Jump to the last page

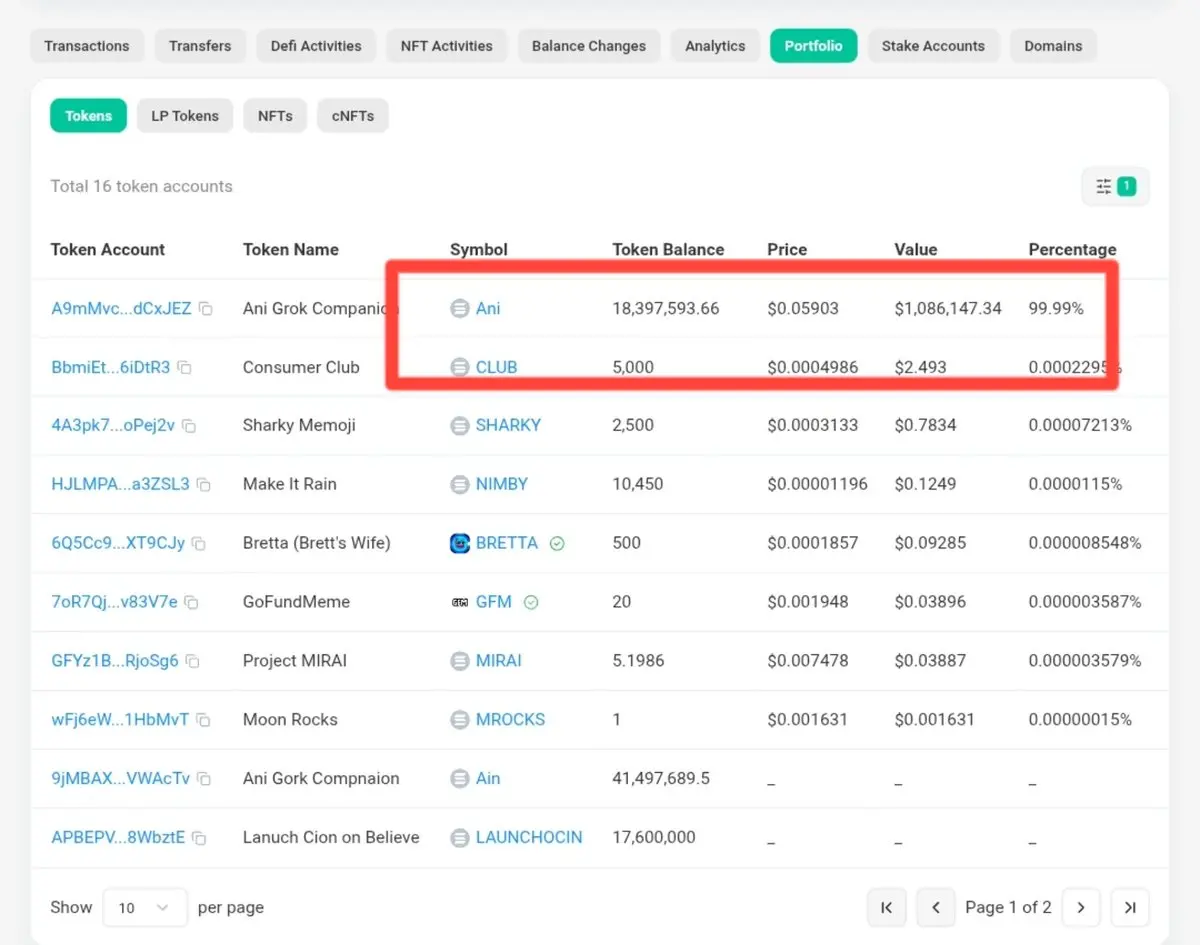point(1130,908)
